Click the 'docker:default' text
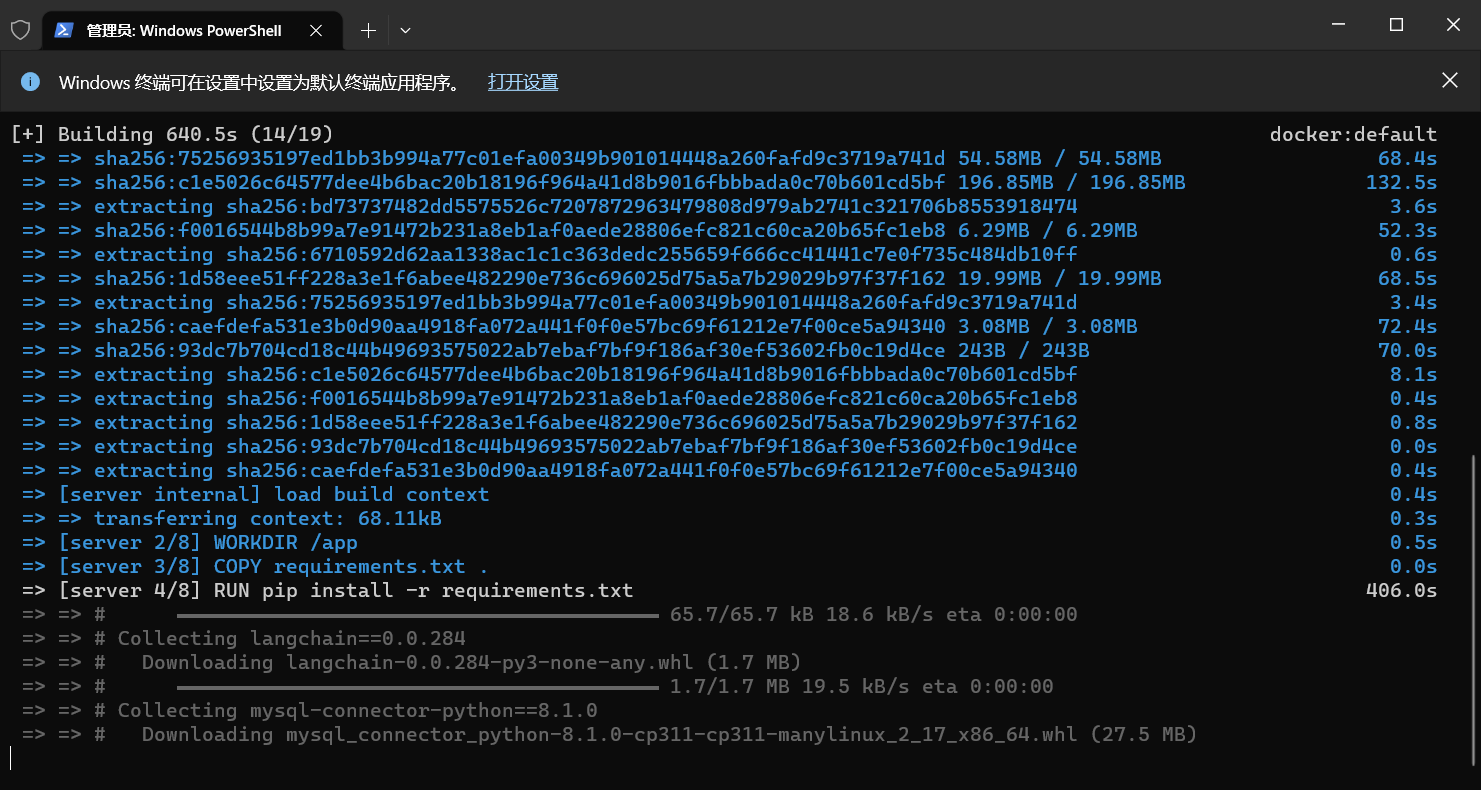1481x790 pixels. 1352,134
